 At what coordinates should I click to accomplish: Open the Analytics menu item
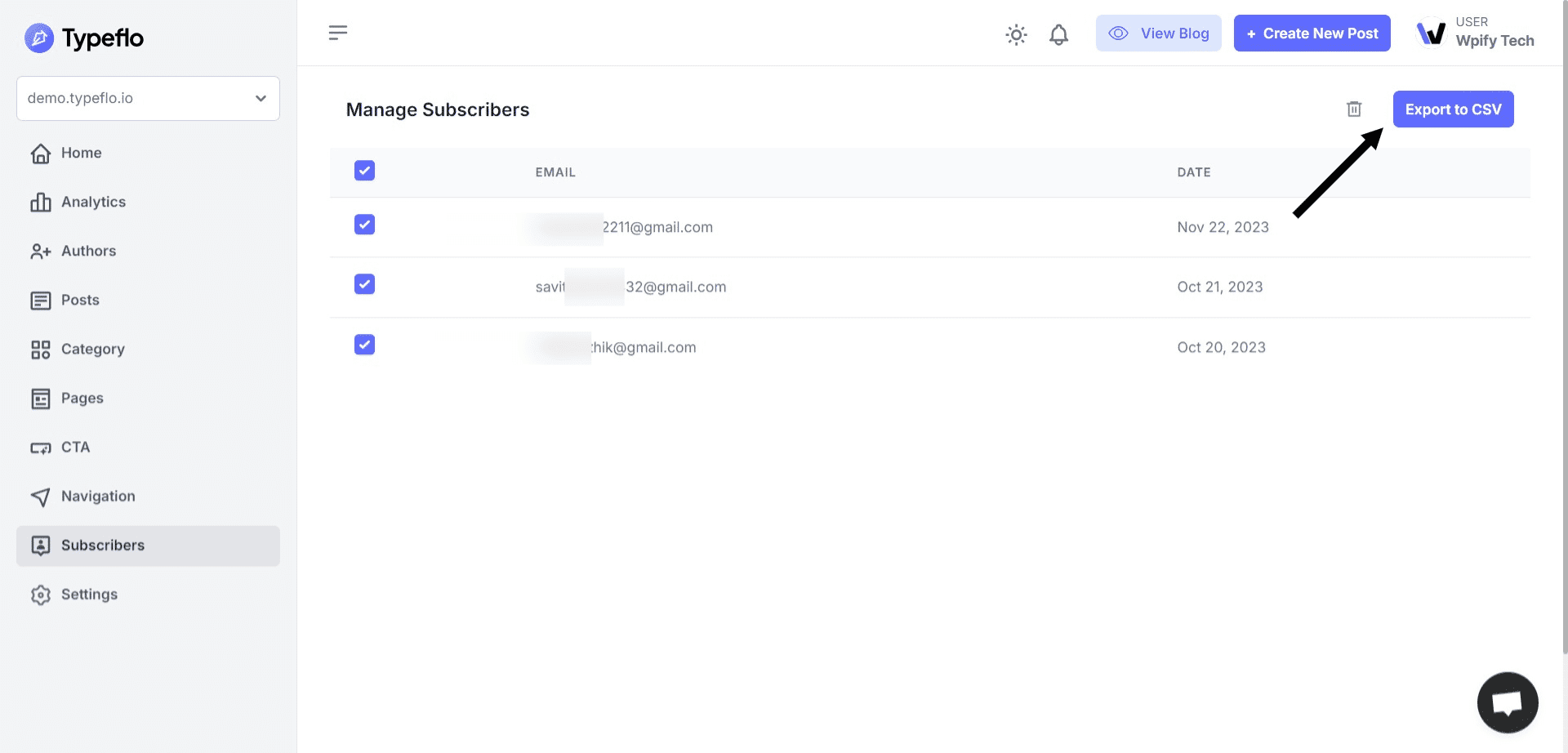click(x=93, y=202)
